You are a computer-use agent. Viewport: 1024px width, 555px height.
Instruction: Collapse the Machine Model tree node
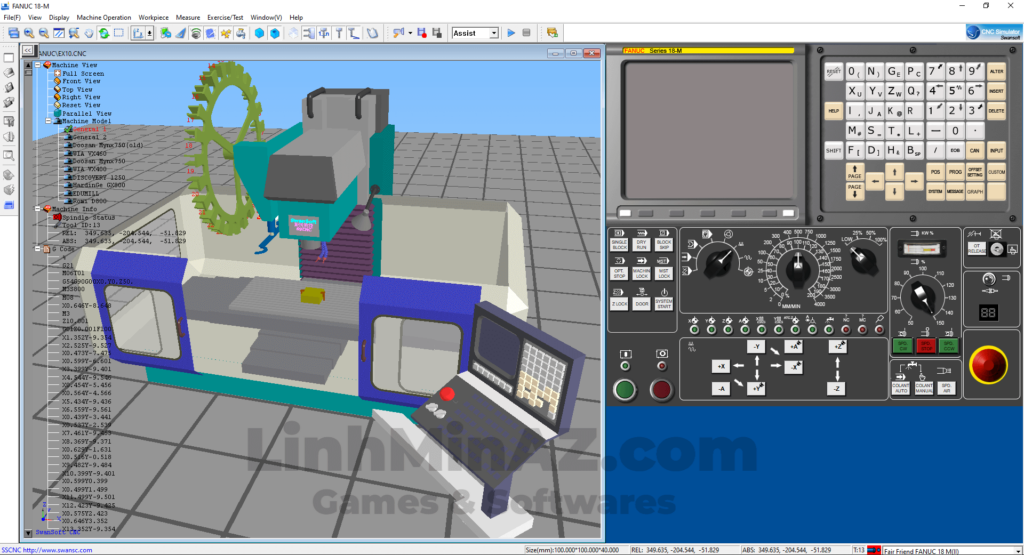48,121
